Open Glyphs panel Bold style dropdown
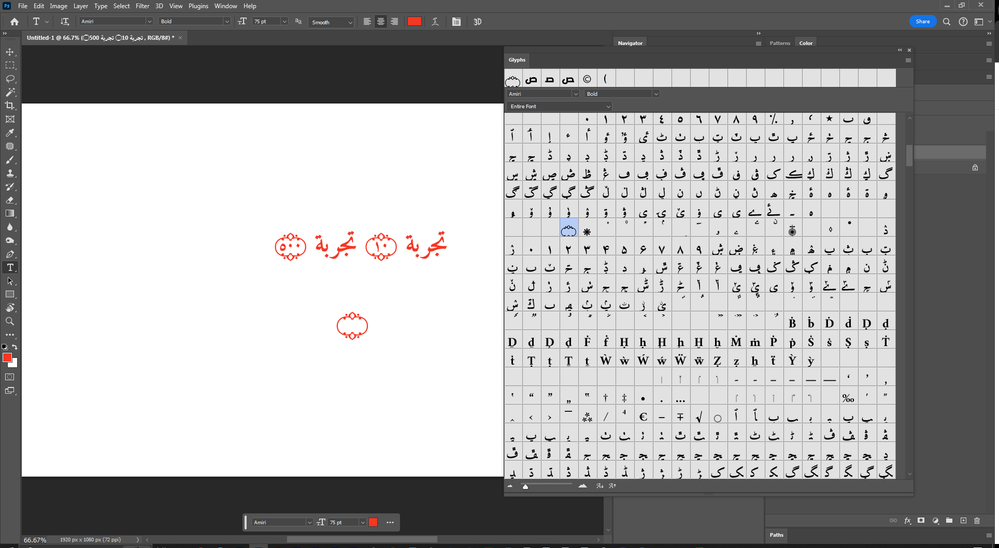Image resolution: width=999 pixels, height=548 pixels. pyautogui.click(x=622, y=94)
